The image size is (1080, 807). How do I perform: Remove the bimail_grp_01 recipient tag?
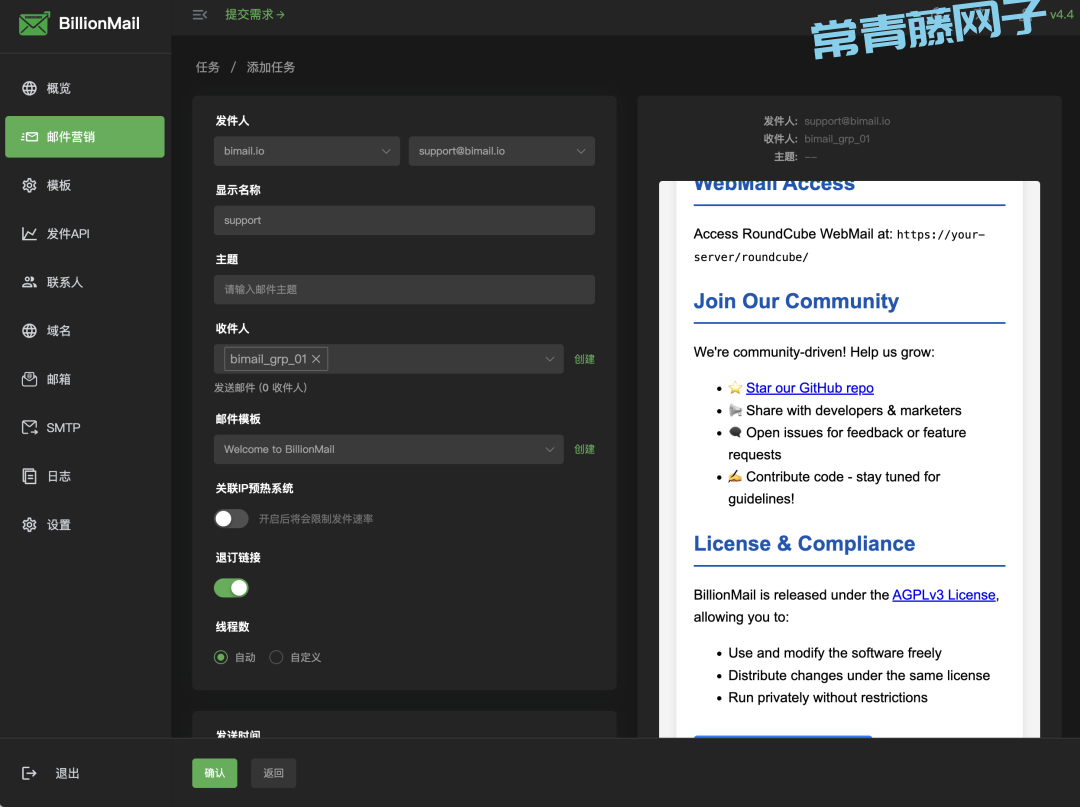coord(316,359)
